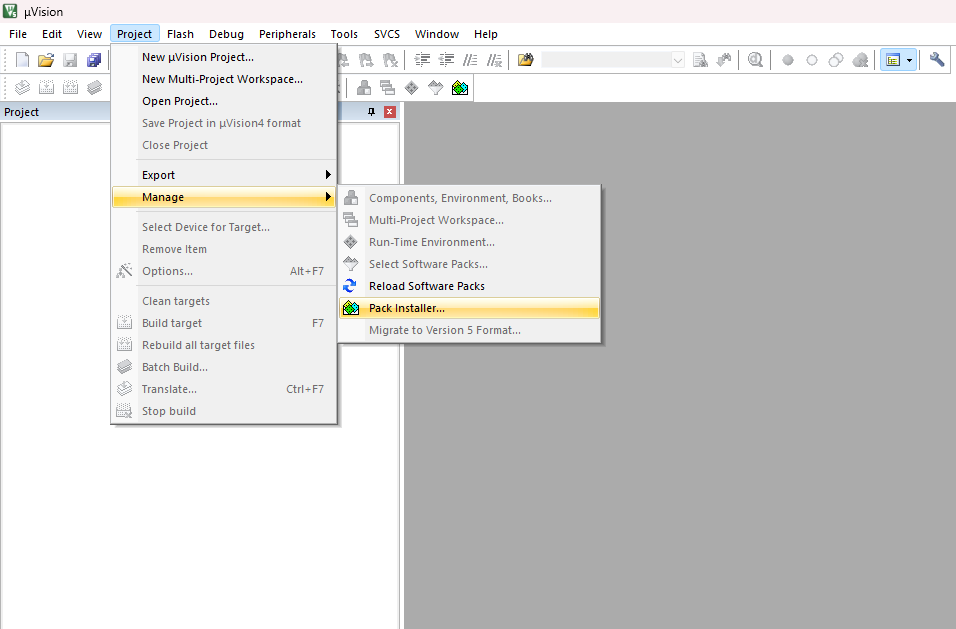Click Open Project... in the Project menu

(180, 101)
